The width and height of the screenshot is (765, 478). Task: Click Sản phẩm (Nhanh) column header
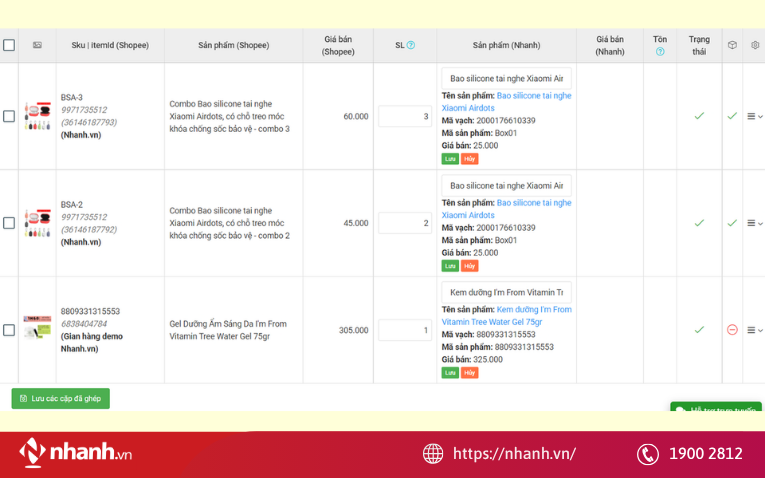pos(506,45)
